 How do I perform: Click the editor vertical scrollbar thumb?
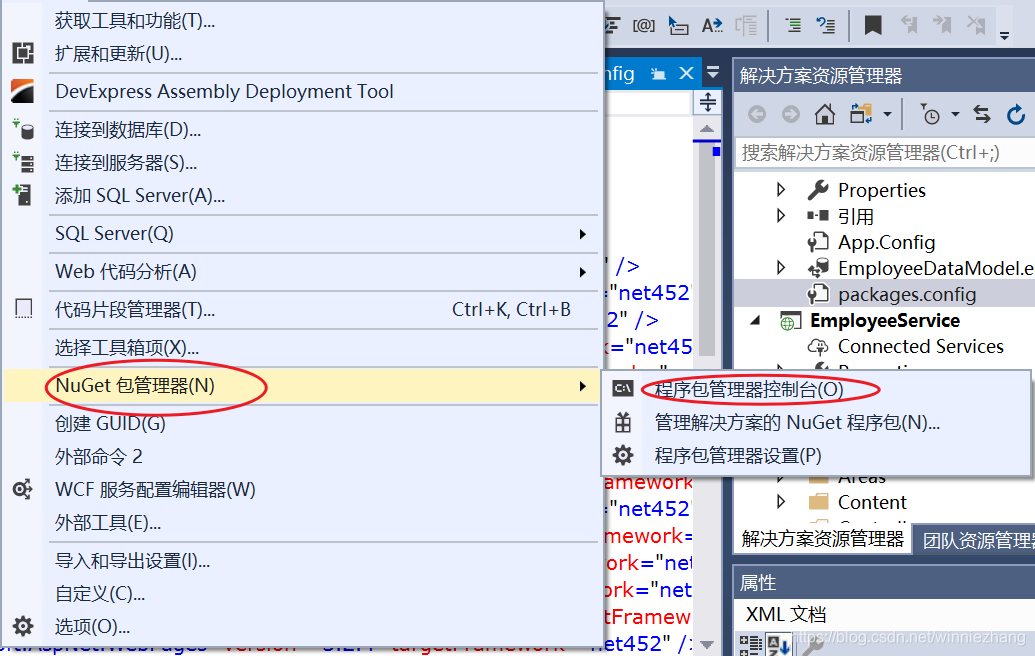click(x=707, y=248)
